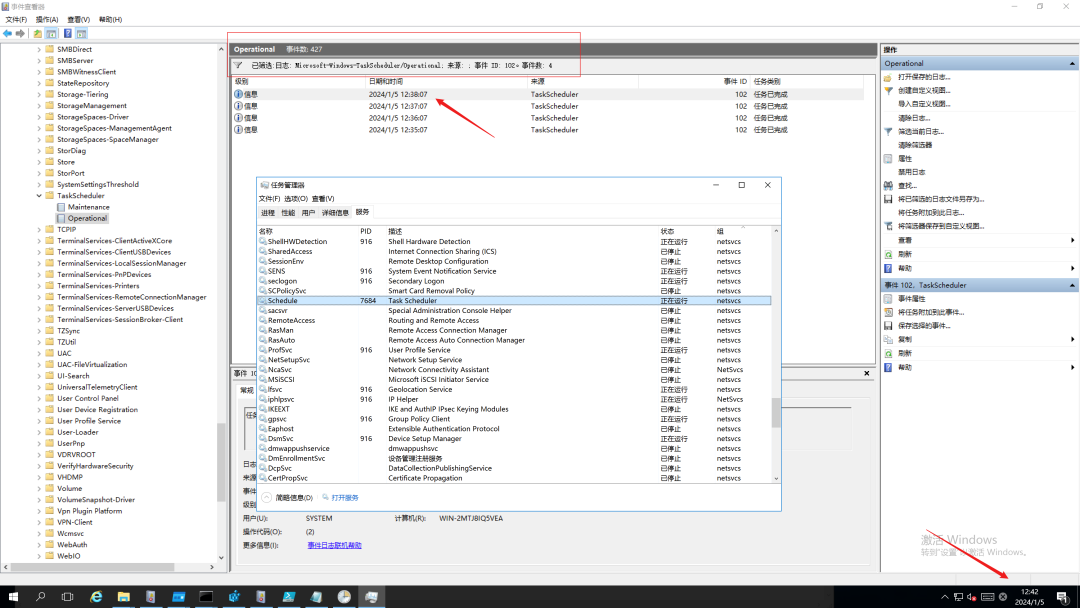Viewport: 1080px width, 608px height.
Task: Click 简略信息 collapse toggle in Task Manager
Action: (x=267, y=497)
